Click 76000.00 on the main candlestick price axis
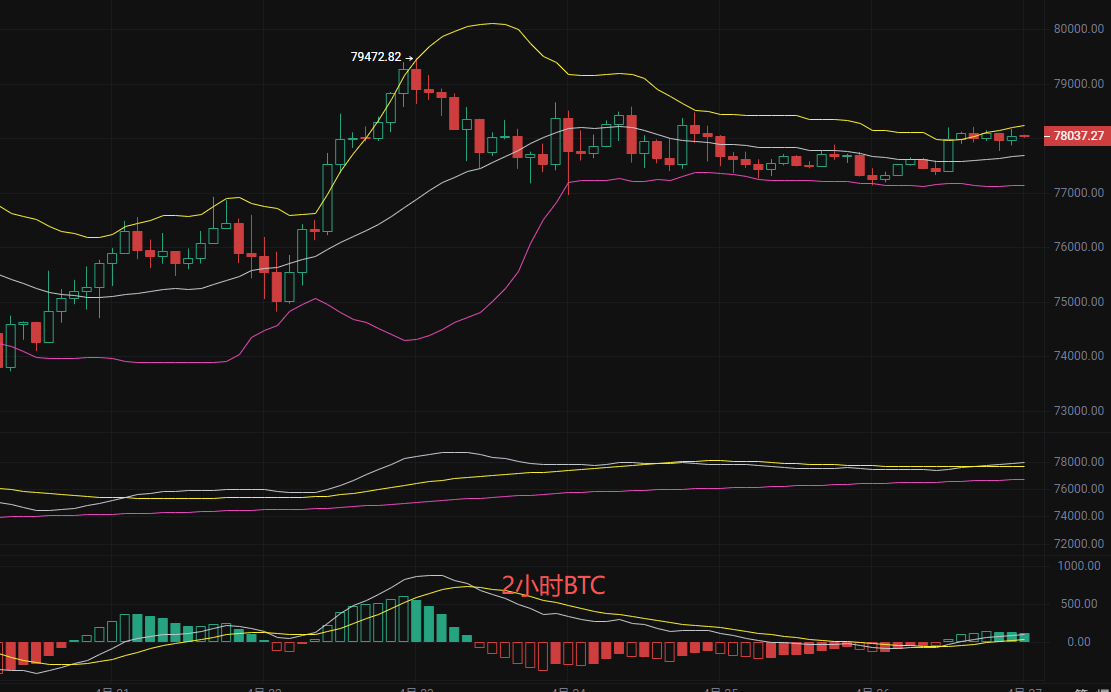Viewport: 1111px width, 692px height. coord(1078,247)
